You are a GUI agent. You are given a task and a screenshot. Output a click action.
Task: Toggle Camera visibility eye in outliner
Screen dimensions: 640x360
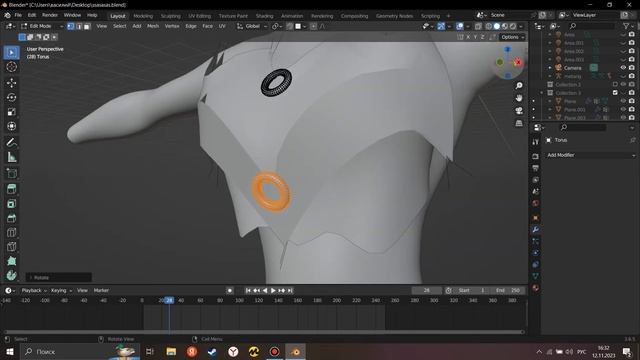(623, 68)
